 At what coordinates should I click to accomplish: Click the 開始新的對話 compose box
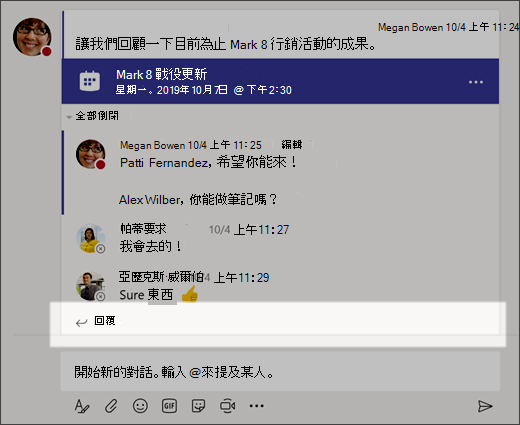(x=280, y=371)
